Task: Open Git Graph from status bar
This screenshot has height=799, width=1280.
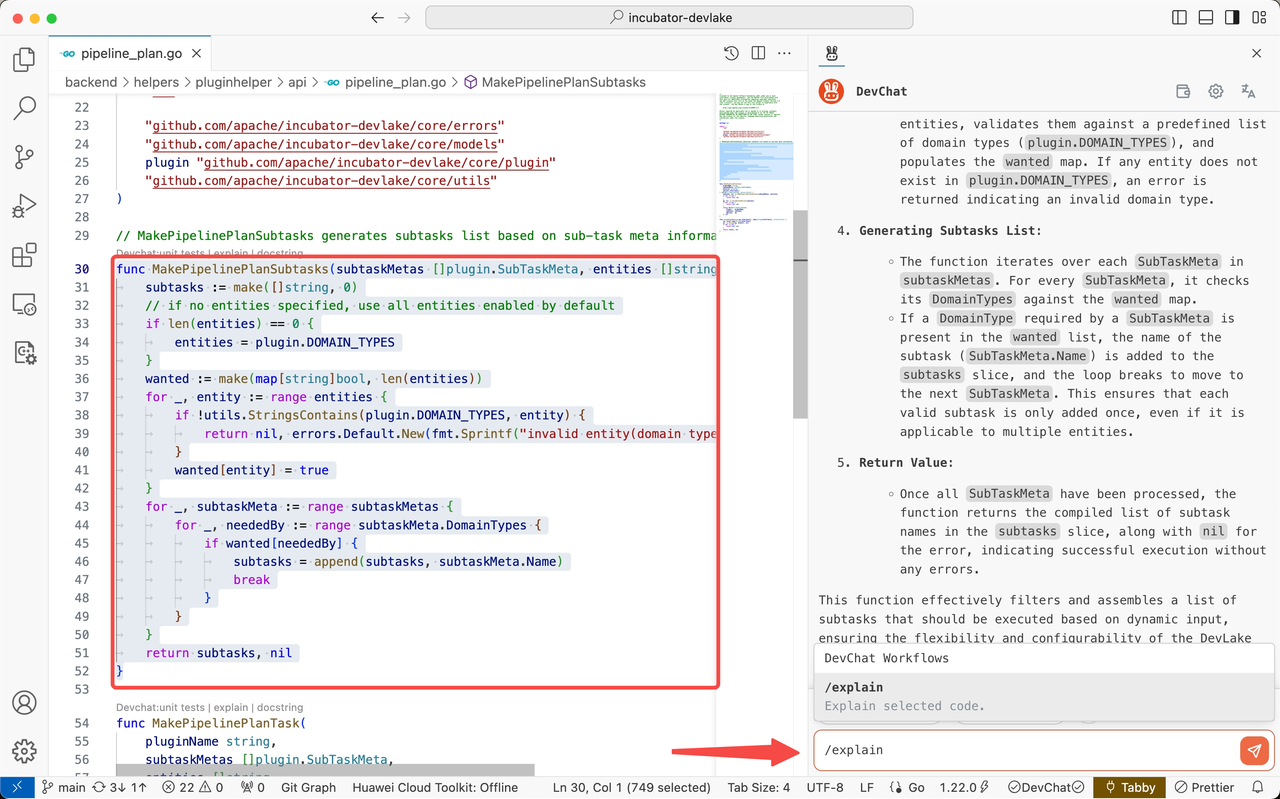Action: [309, 787]
